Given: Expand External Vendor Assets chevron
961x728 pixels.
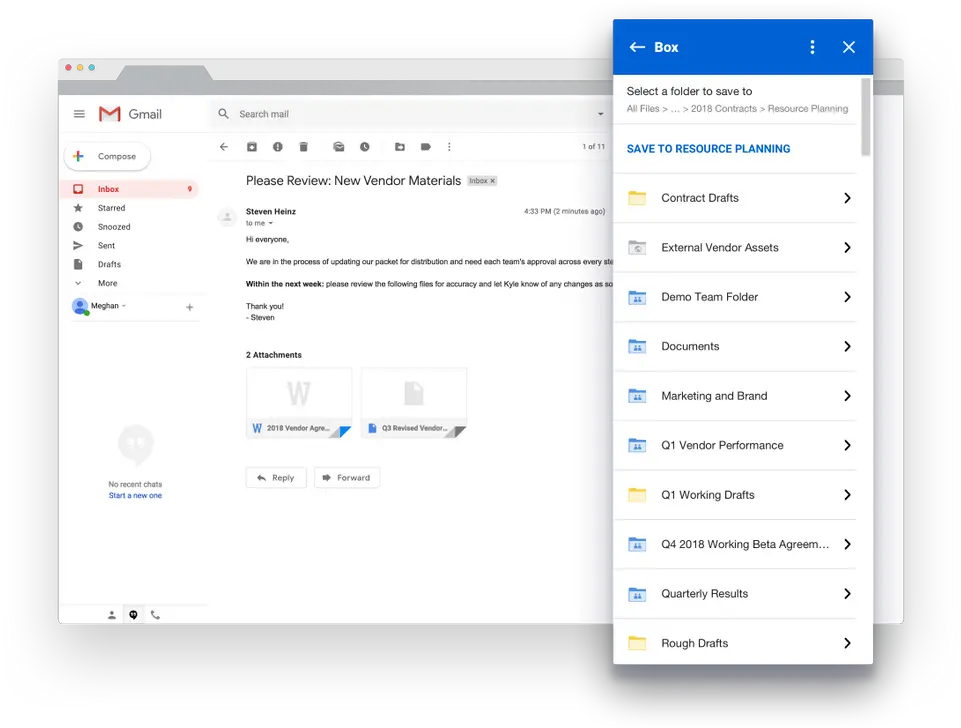Looking at the screenshot, I should pos(847,248).
